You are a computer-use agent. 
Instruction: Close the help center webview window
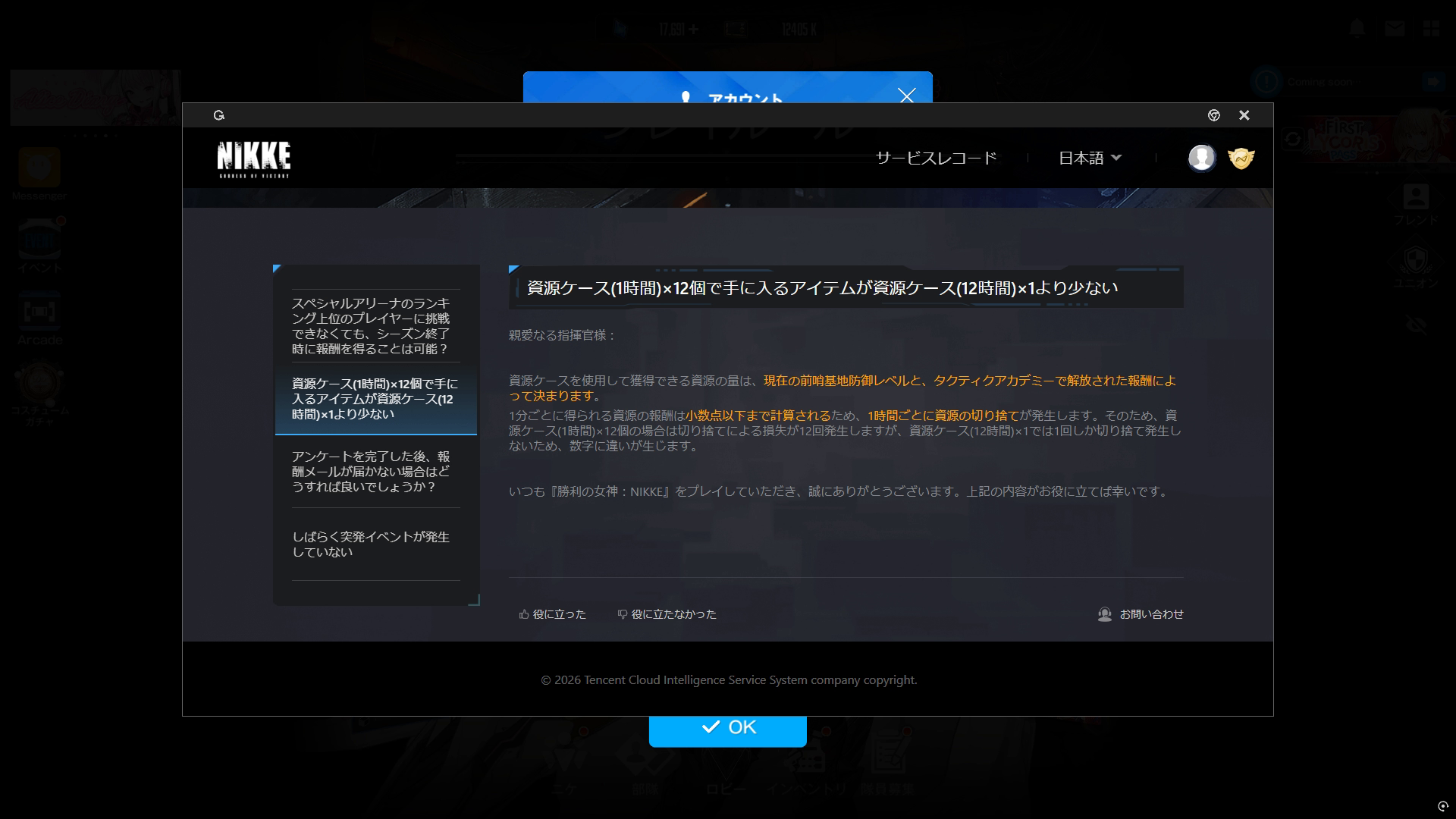tap(1244, 115)
